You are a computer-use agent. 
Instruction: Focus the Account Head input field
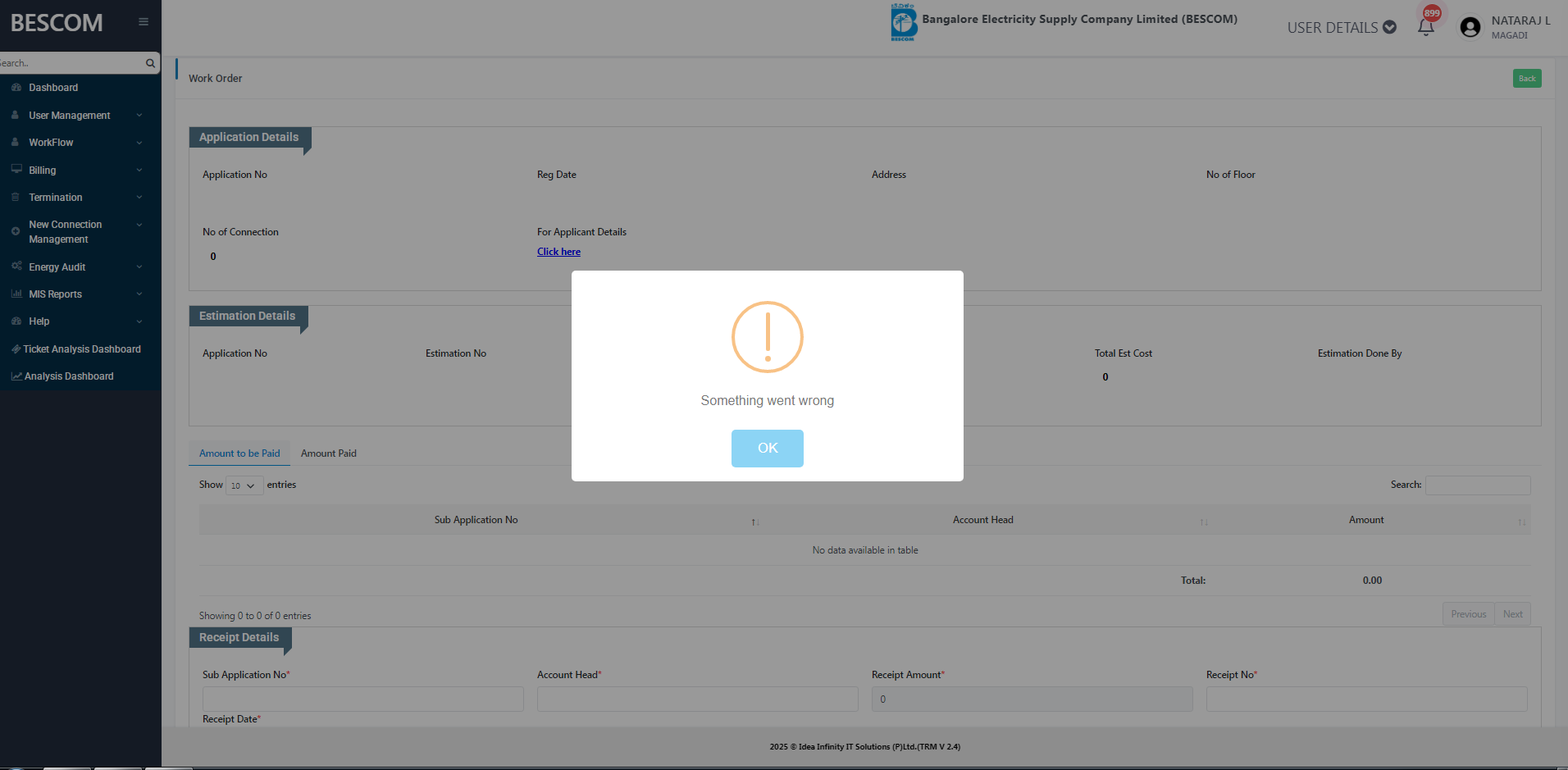click(x=697, y=699)
